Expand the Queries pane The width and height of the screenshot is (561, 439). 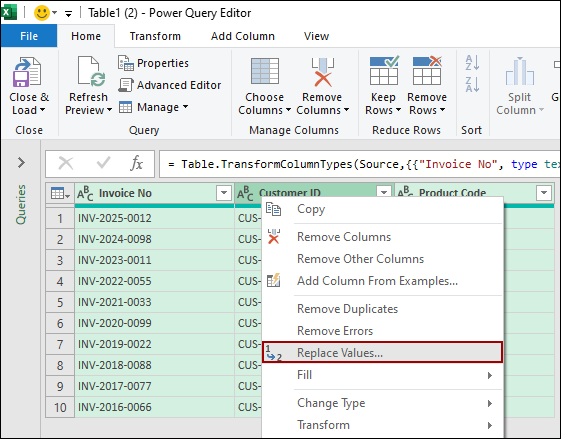[21, 163]
